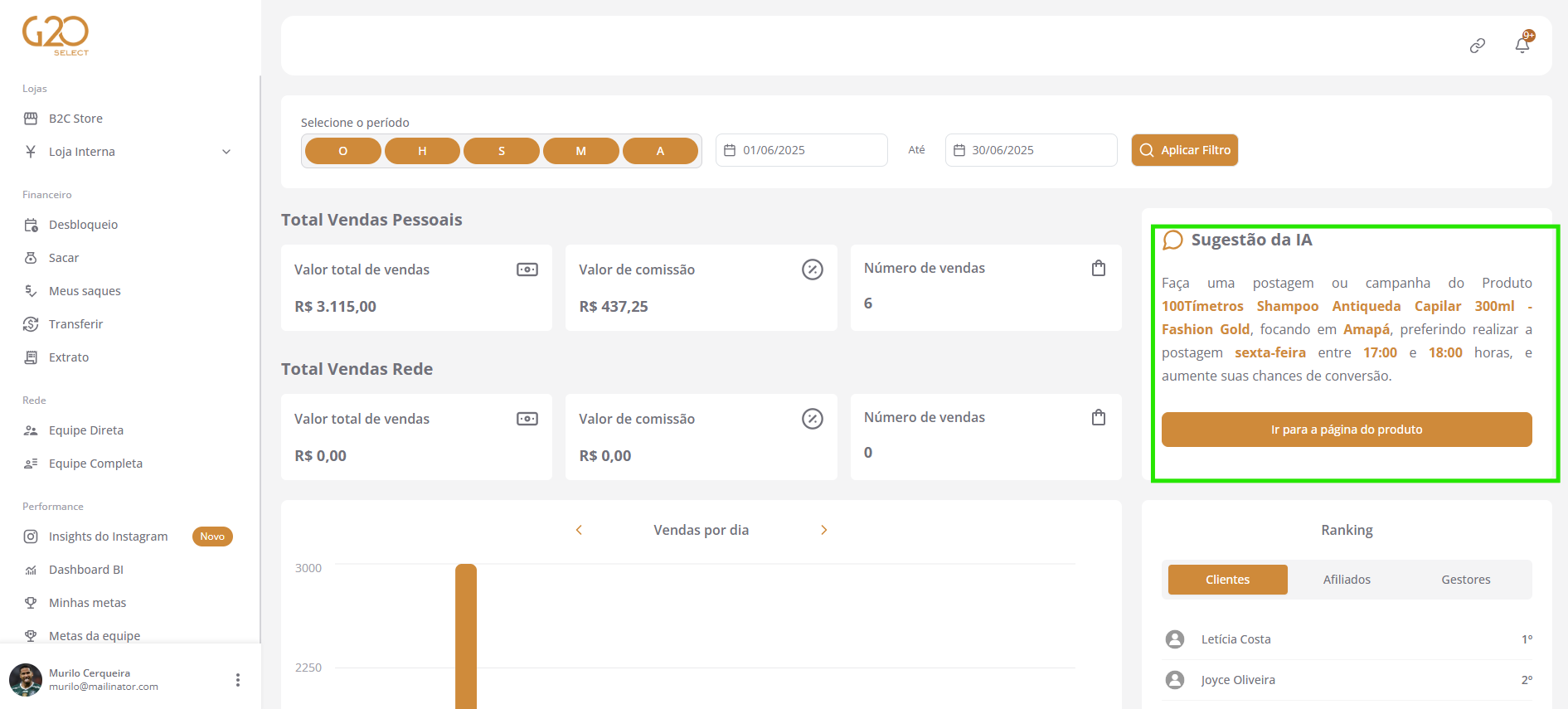Click the Letícia Costa ranking name
This screenshot has height=709, width=1568.
(x=1235, y=639)
